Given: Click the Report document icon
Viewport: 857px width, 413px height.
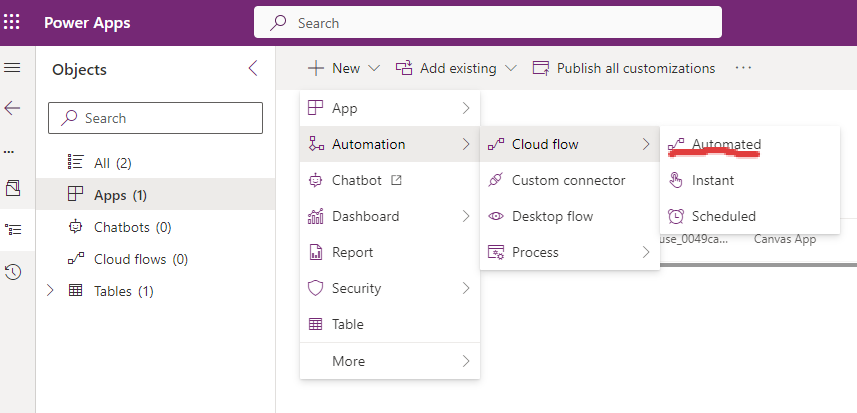Looking at the screenshot, I should click(x=316, y=252).
